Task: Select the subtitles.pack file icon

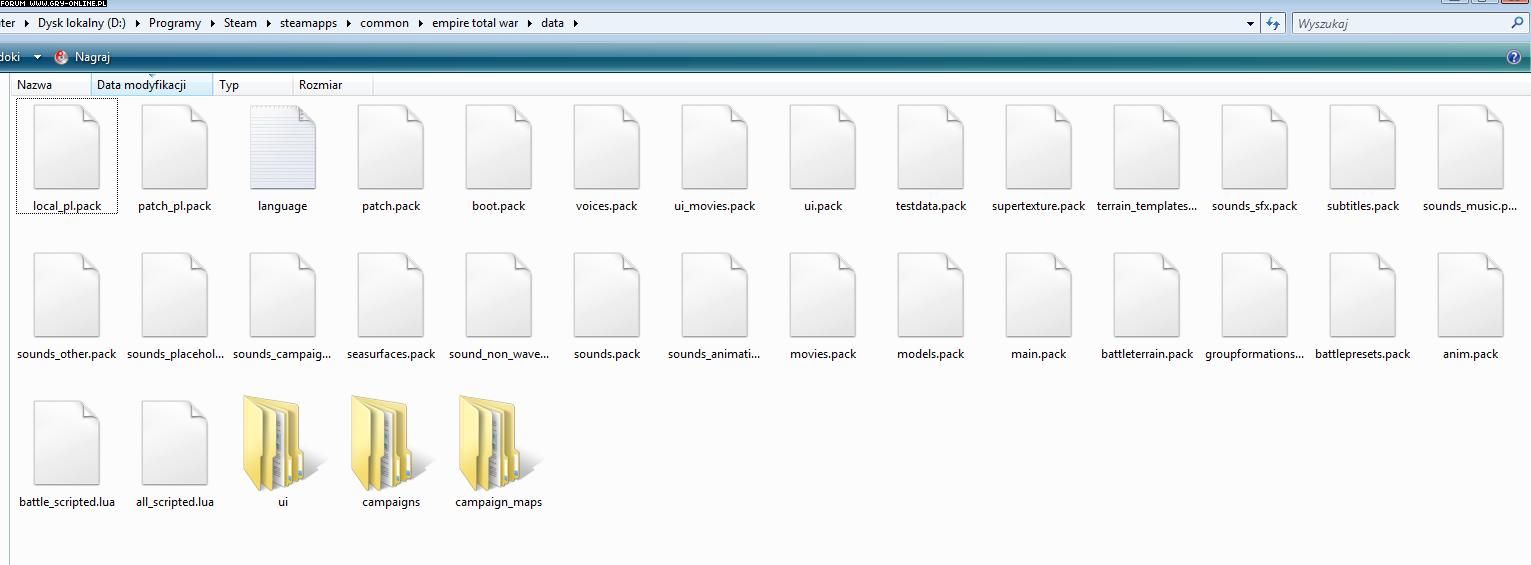Action: 1363,147
